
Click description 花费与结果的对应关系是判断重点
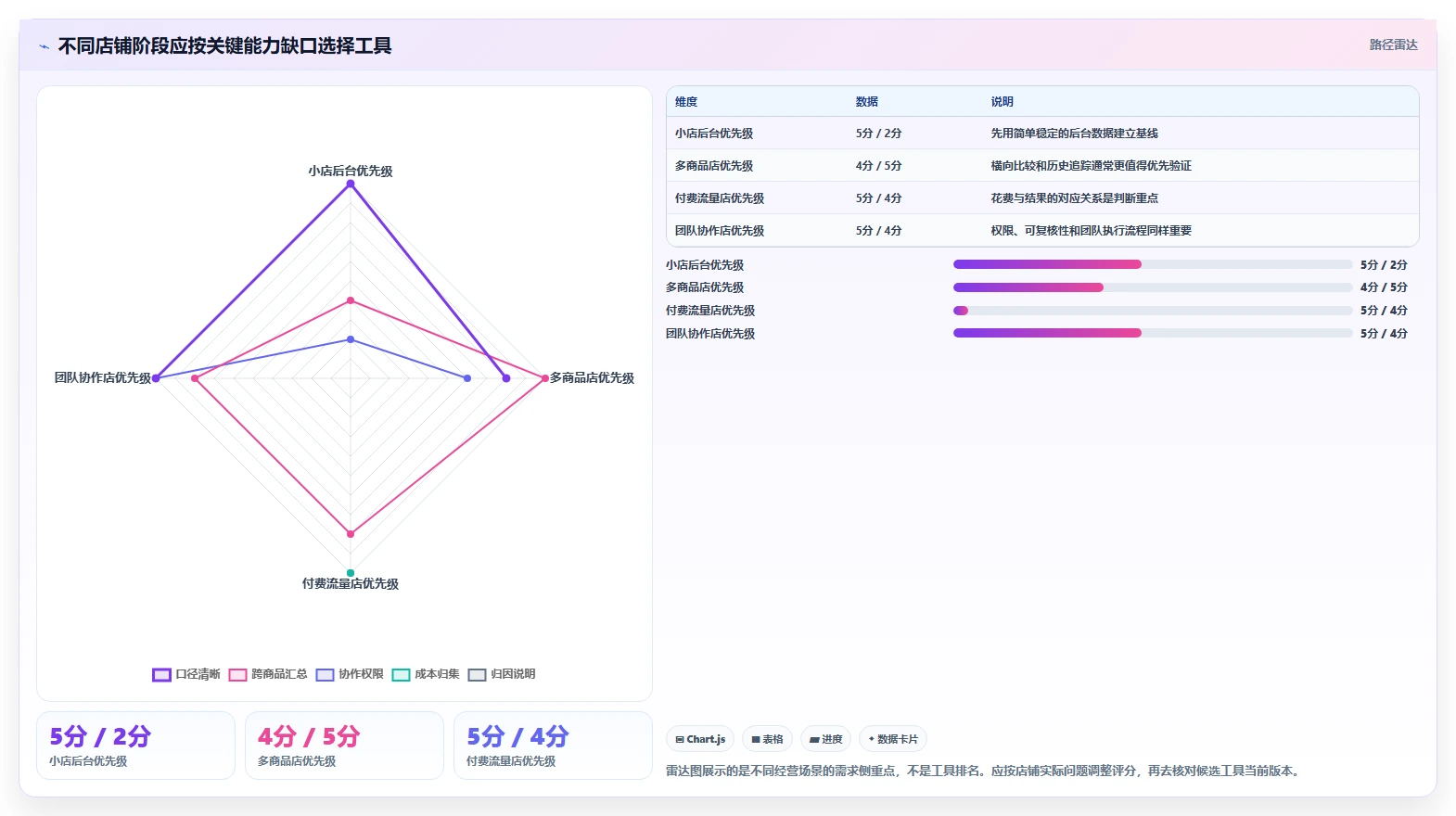click(x=1075, y=198)
